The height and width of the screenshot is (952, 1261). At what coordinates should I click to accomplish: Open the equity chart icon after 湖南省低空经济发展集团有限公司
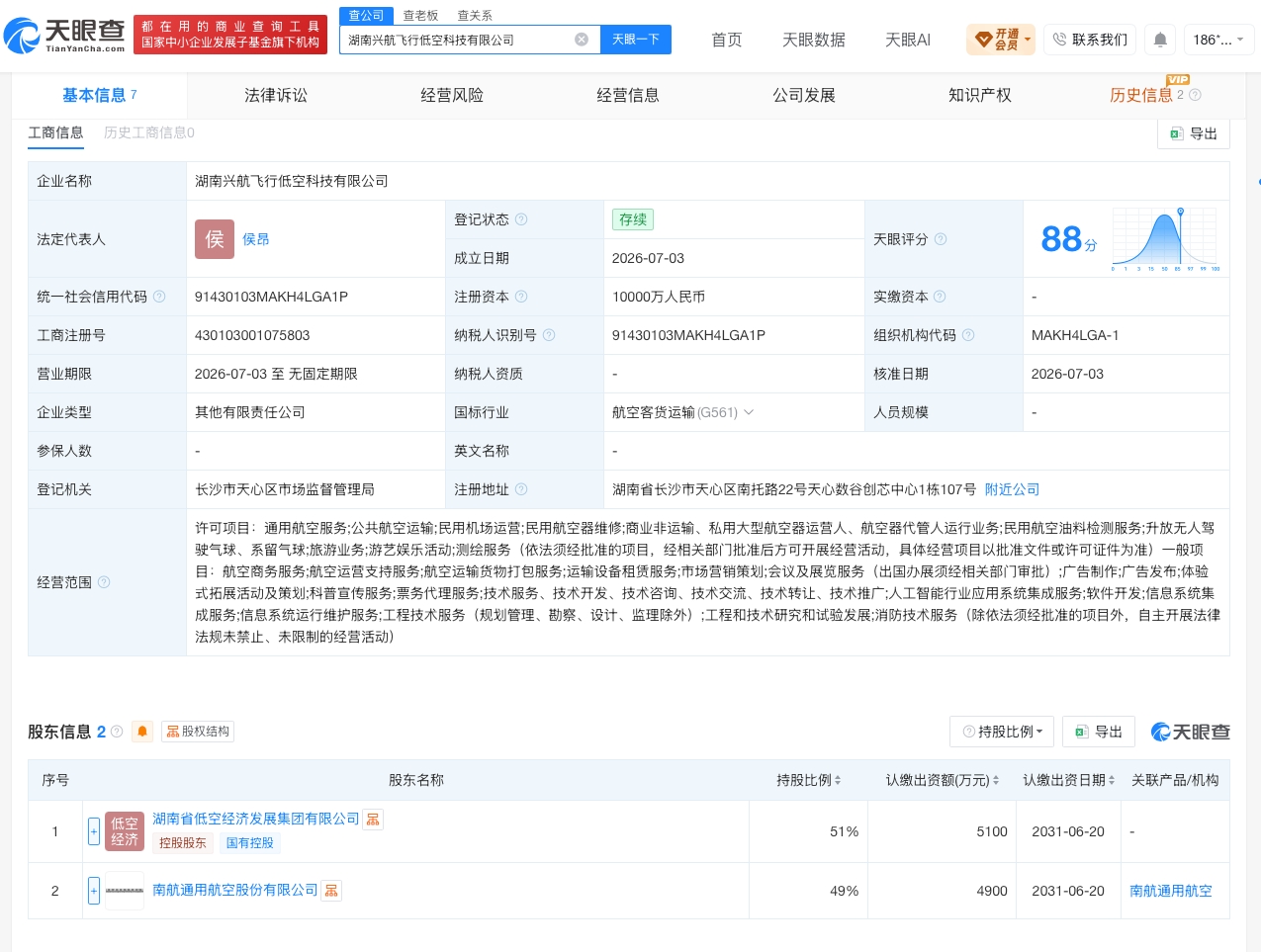[372, 819]
